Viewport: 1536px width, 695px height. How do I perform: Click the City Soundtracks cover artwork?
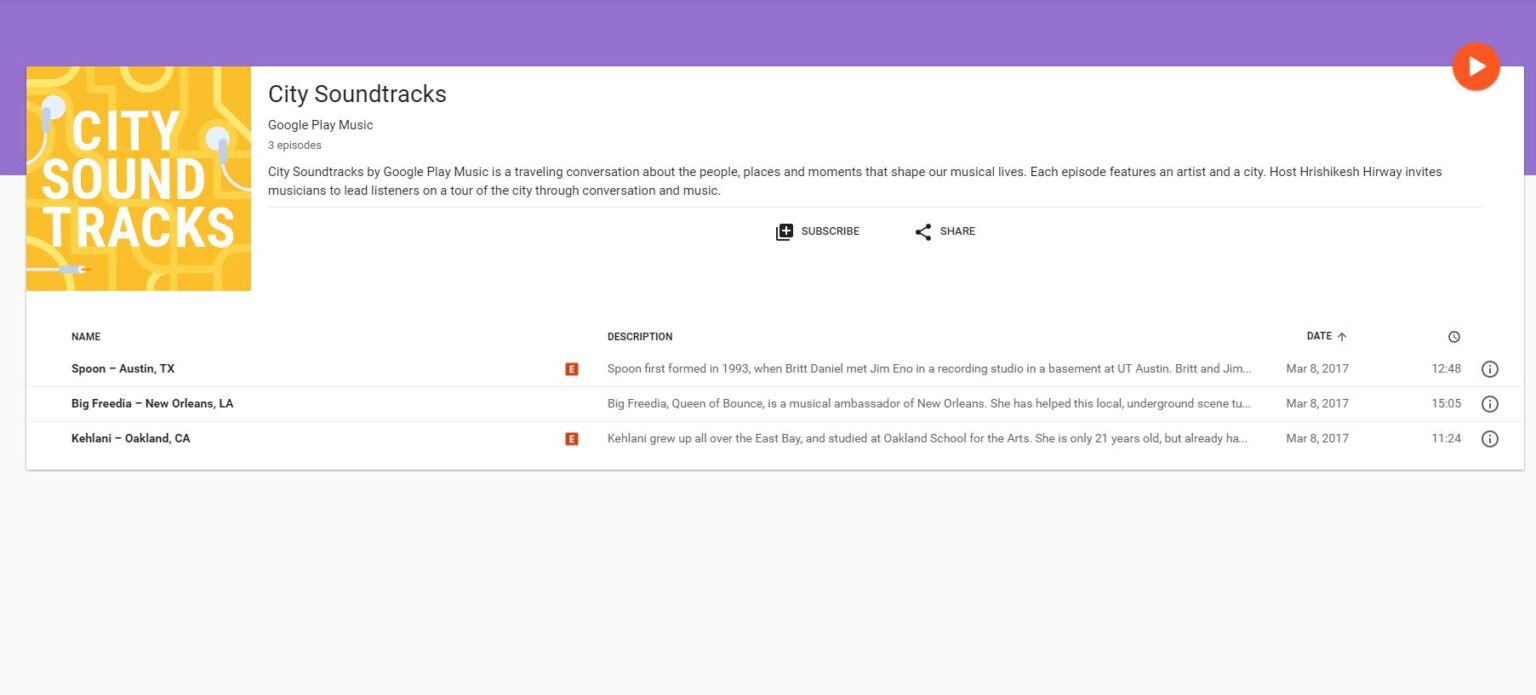[x=139, y=178]
